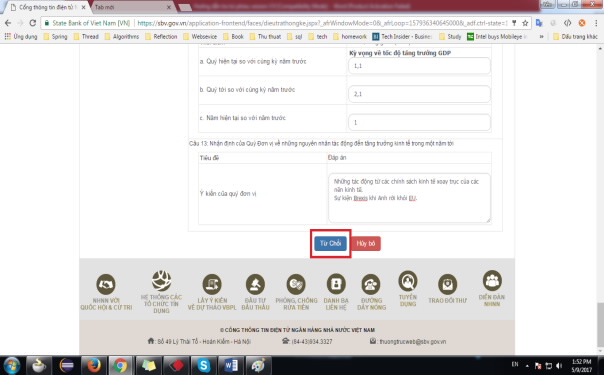Screen dimensions: 604x375
Task: Open Skype from the Windows taskbar
Action: (x=203, y=365)
